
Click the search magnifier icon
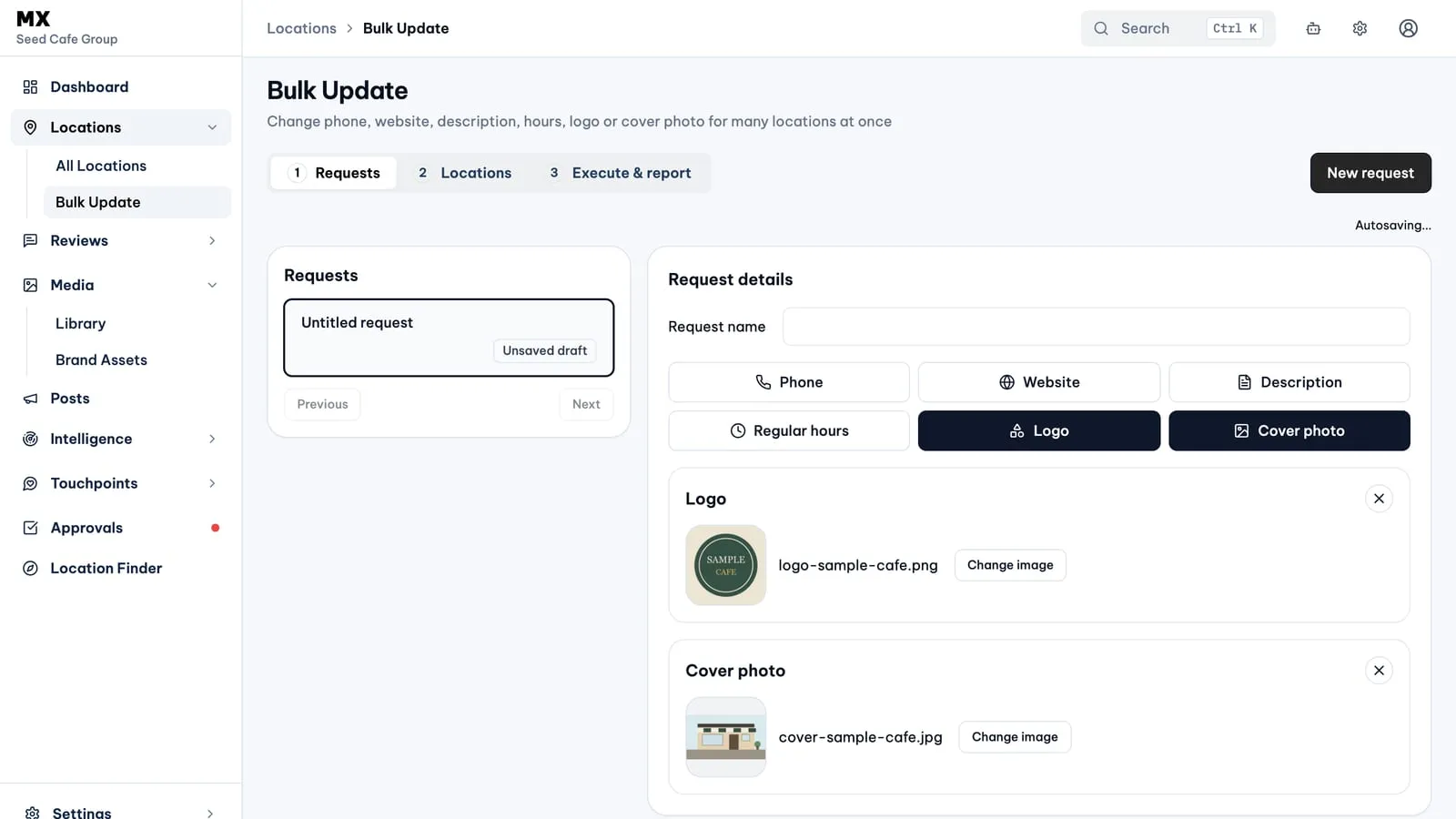coord(1101,28)
